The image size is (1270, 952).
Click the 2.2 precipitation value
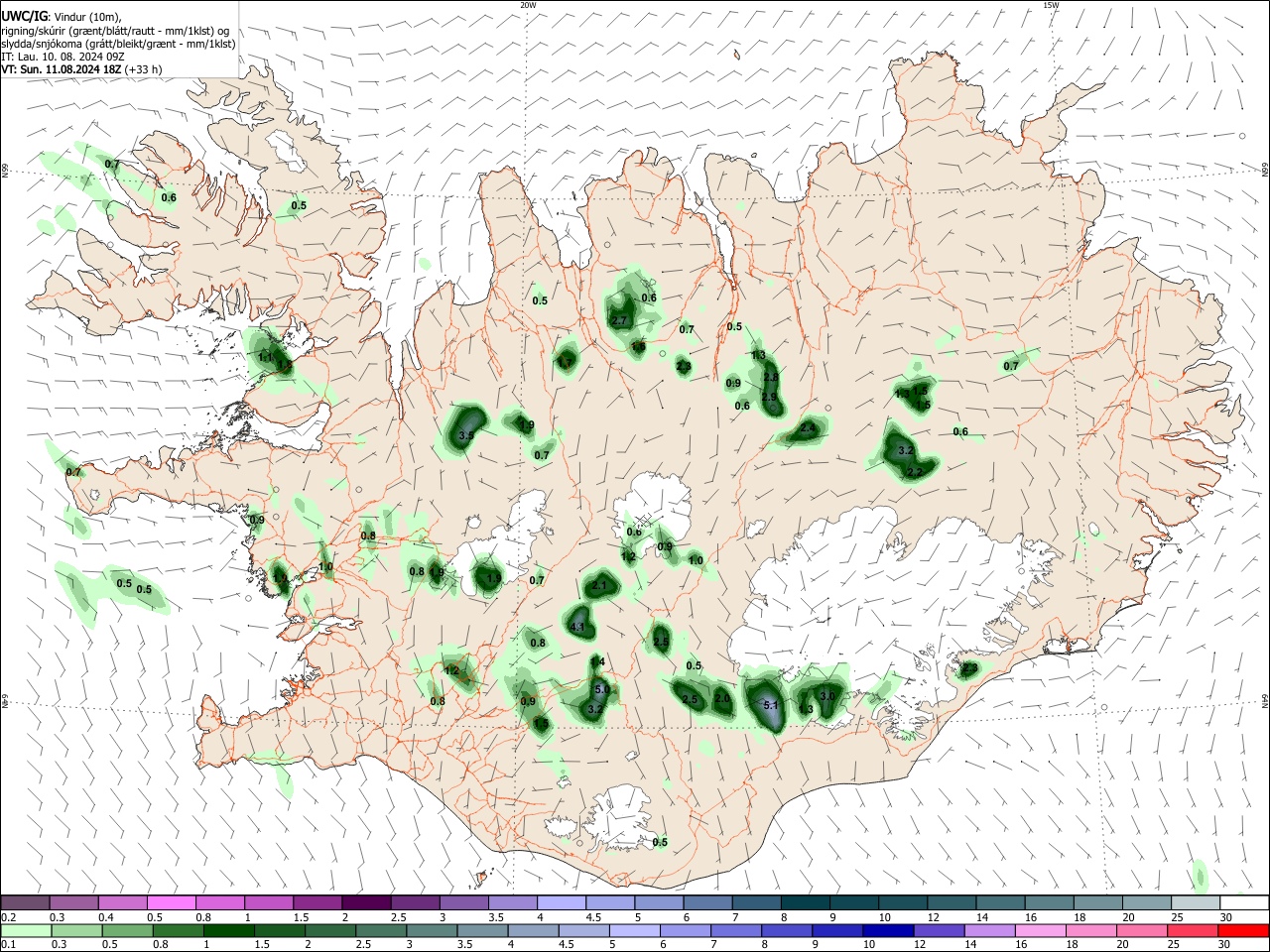coord(916,471)
